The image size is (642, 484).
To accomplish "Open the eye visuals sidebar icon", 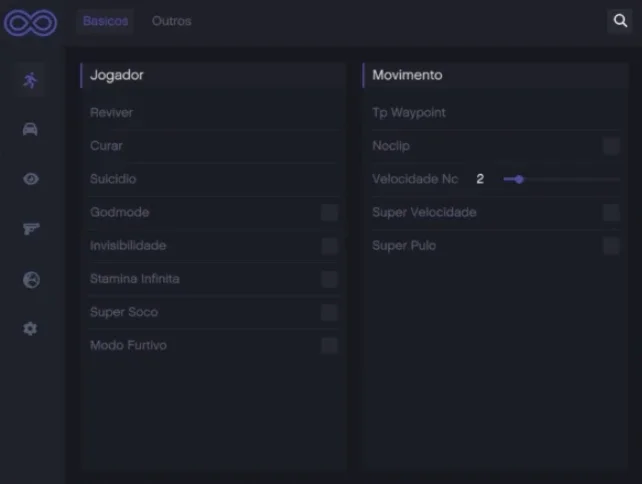I will point(31,179).
